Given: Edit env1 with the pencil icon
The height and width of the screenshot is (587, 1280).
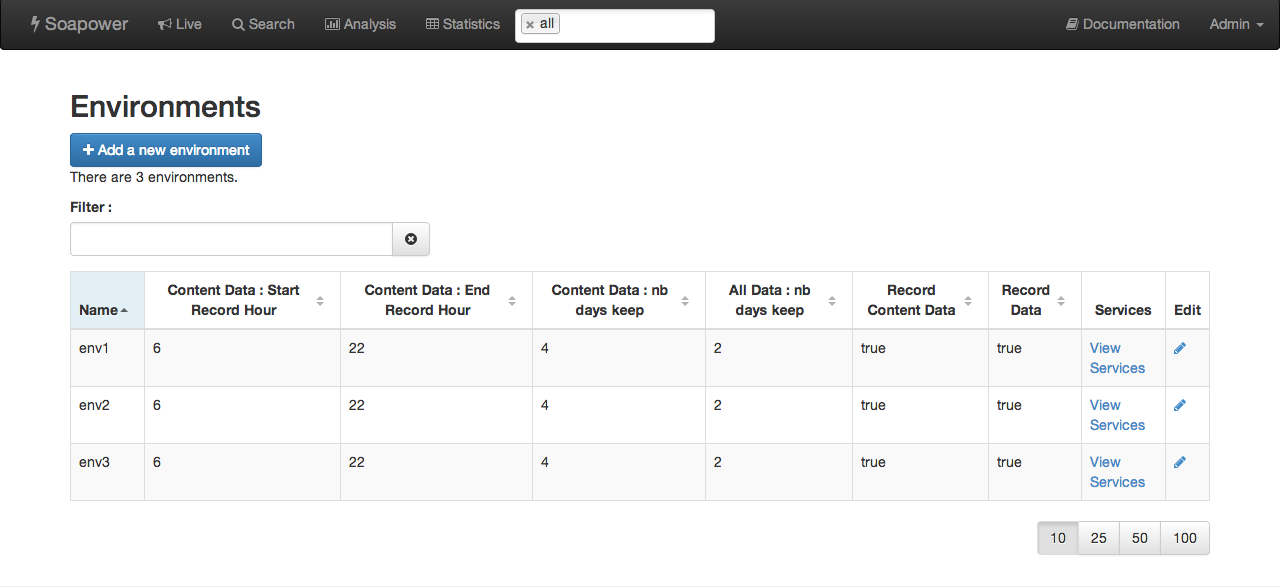Looking at the screenshot, I should click(1180, 348).
